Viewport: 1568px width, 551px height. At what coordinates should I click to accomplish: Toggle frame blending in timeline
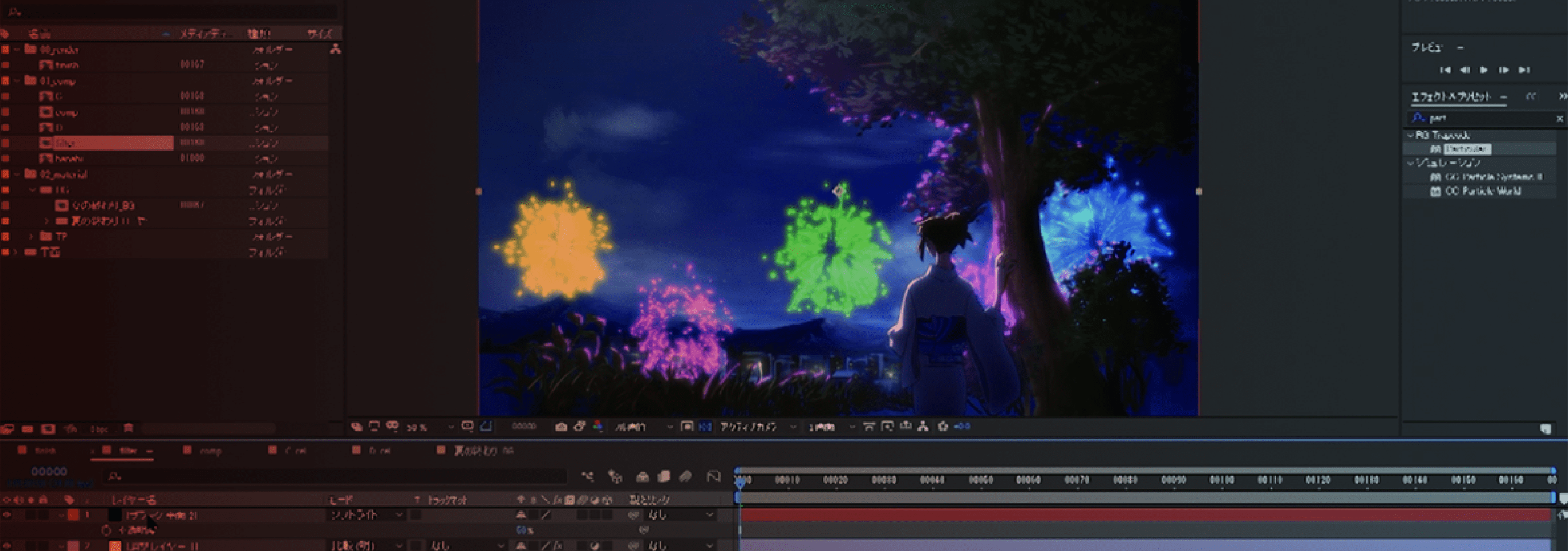tap(663, 476)
